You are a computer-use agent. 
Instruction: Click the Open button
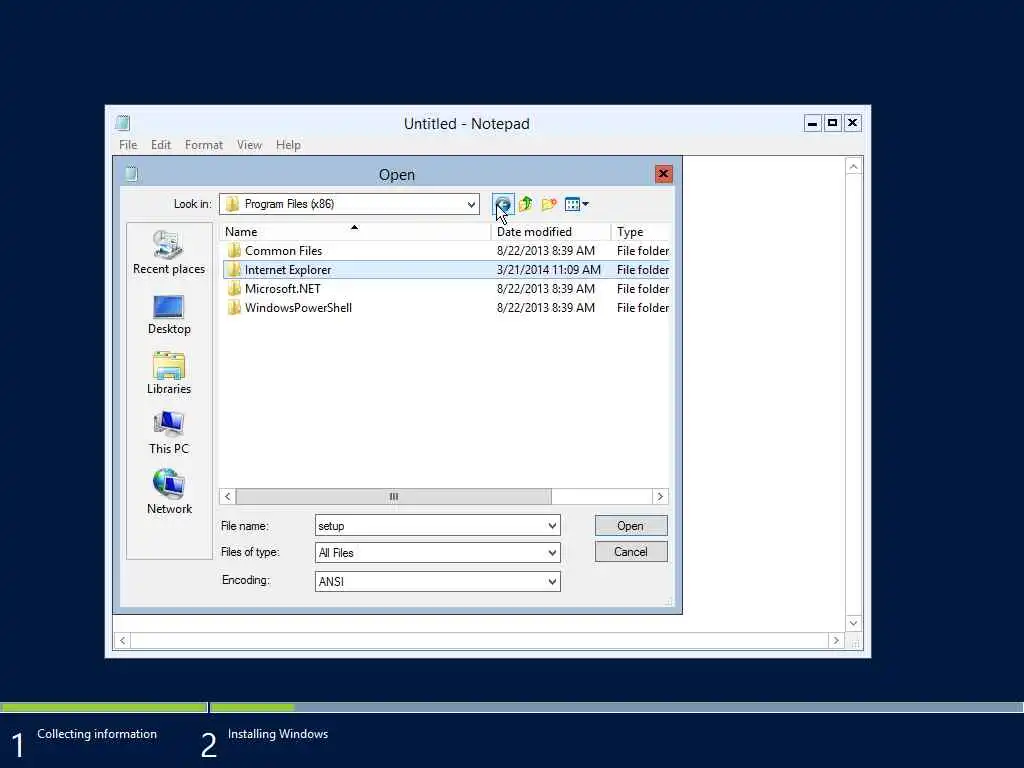click(x=631, y=526)
